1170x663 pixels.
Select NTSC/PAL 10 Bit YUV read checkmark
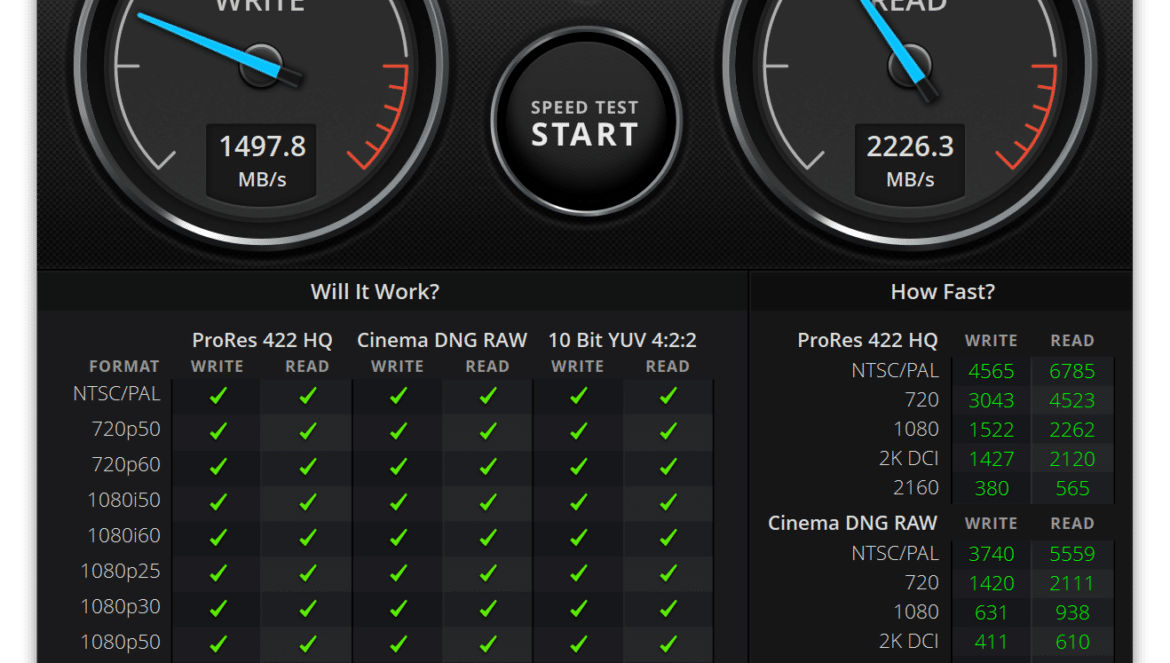pos(668,395)
